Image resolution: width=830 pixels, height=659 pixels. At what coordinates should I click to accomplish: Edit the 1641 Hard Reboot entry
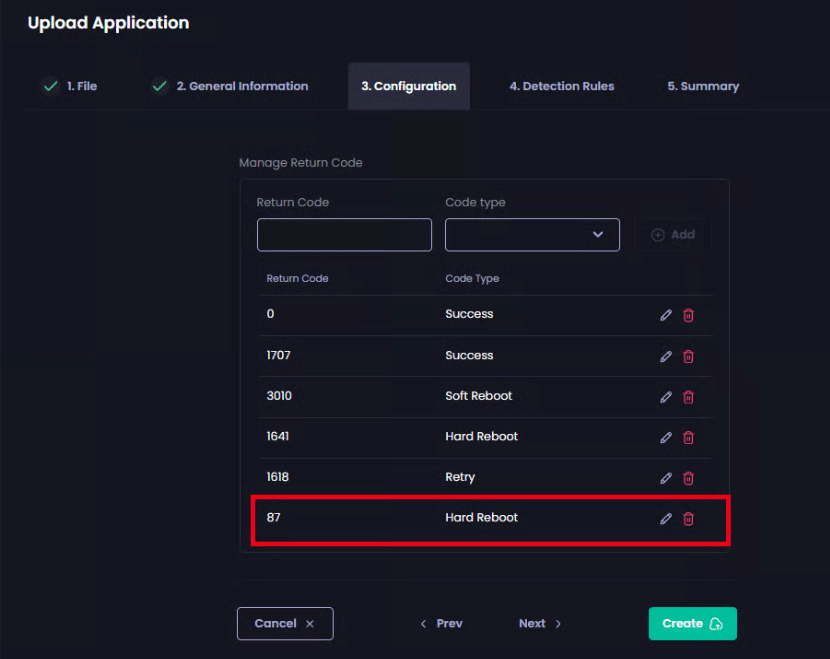[x=666, y=437]
